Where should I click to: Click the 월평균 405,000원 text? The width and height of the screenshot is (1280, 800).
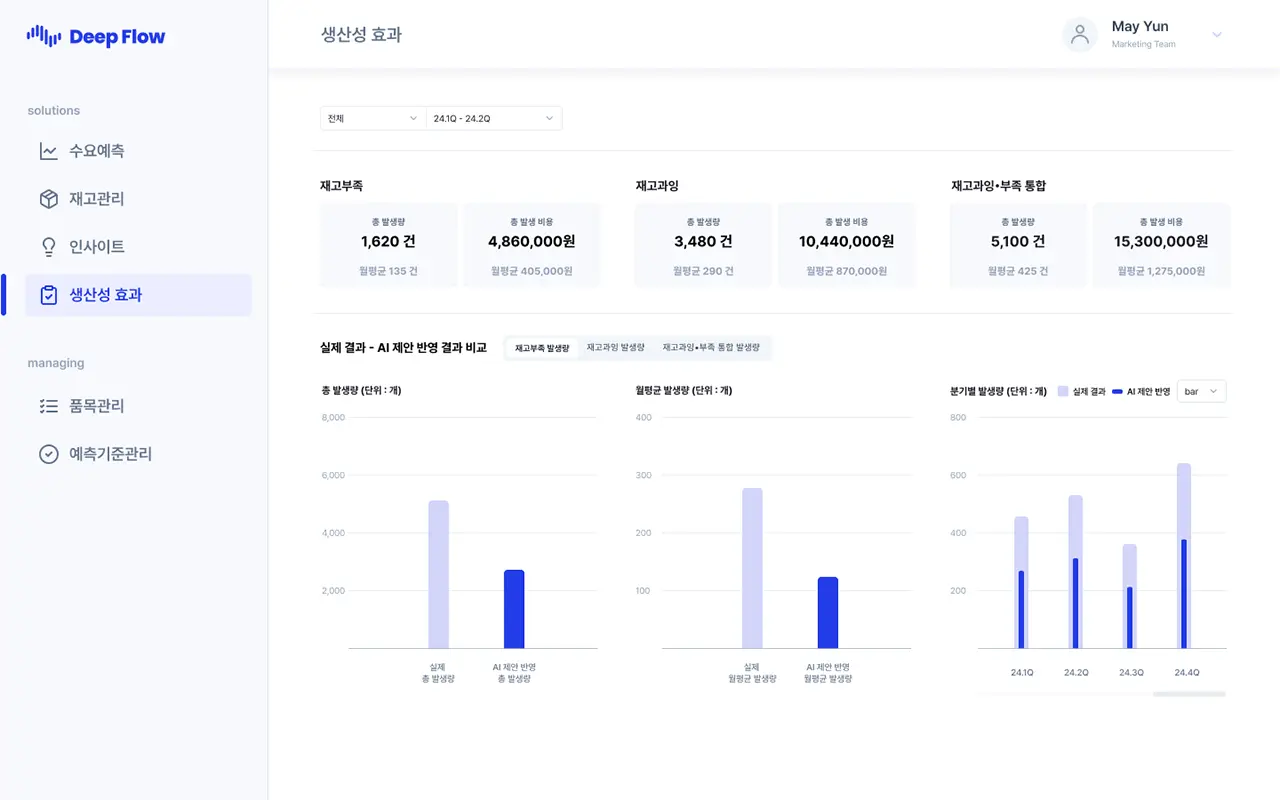pos(532,271)
